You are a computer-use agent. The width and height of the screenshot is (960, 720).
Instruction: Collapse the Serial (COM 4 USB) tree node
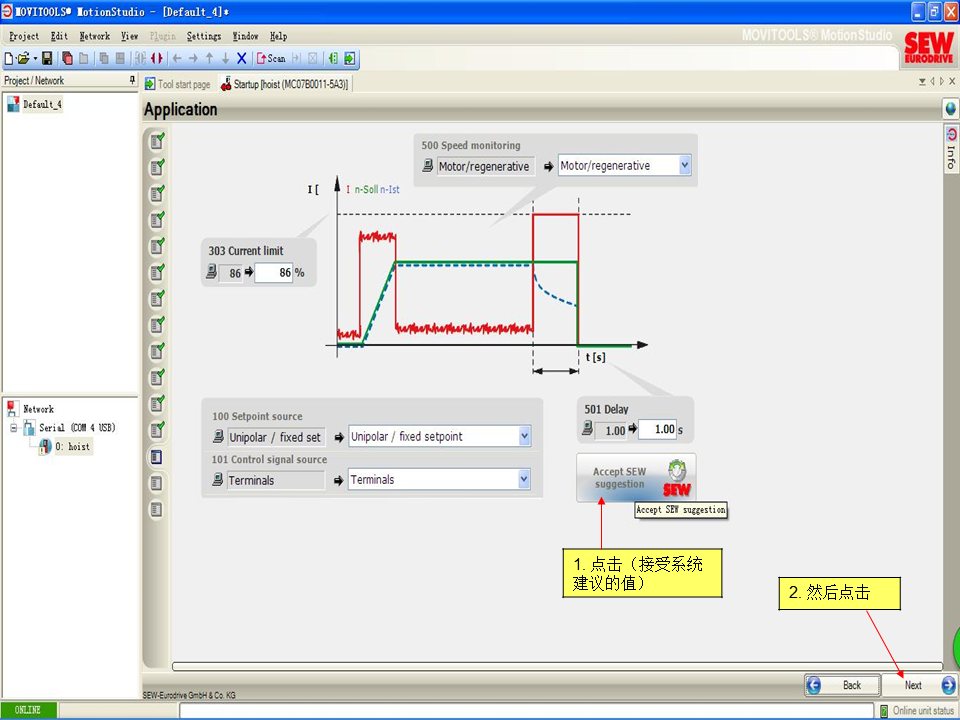pyautogui.click(x=14, y=428)
